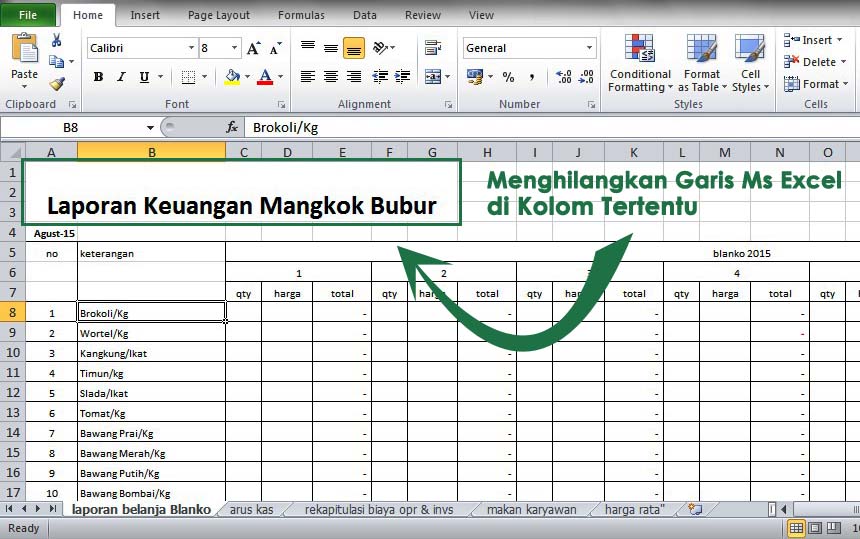Click Increase Decimal icon
Image resolution: width=860 pixels, height=539 pixels.
click(564, 77)
